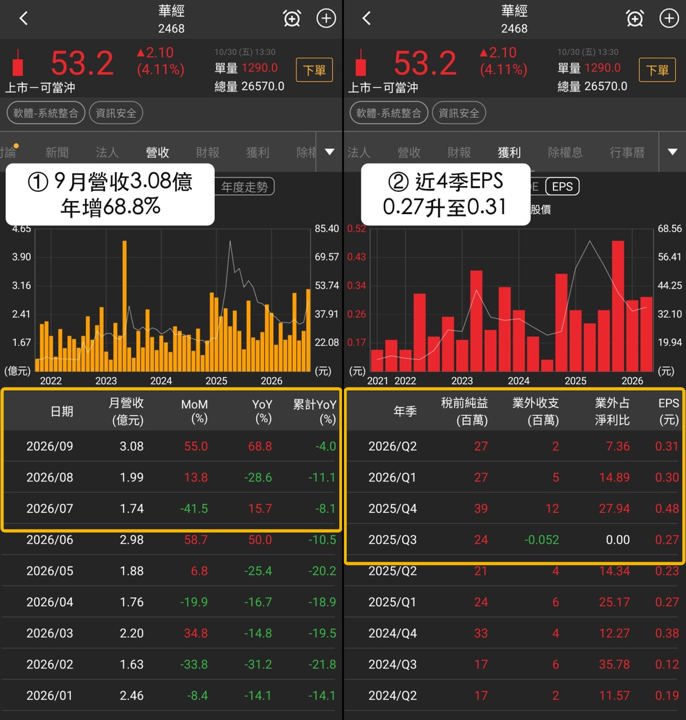Tap the back arrow on left panel

(x=24, y=18)
